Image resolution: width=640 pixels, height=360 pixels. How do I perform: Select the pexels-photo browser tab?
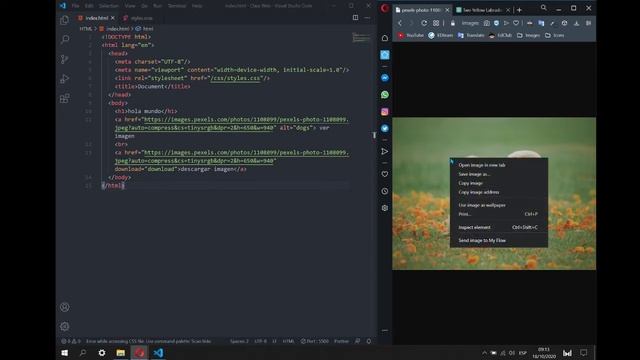click(x=422, y=10)
